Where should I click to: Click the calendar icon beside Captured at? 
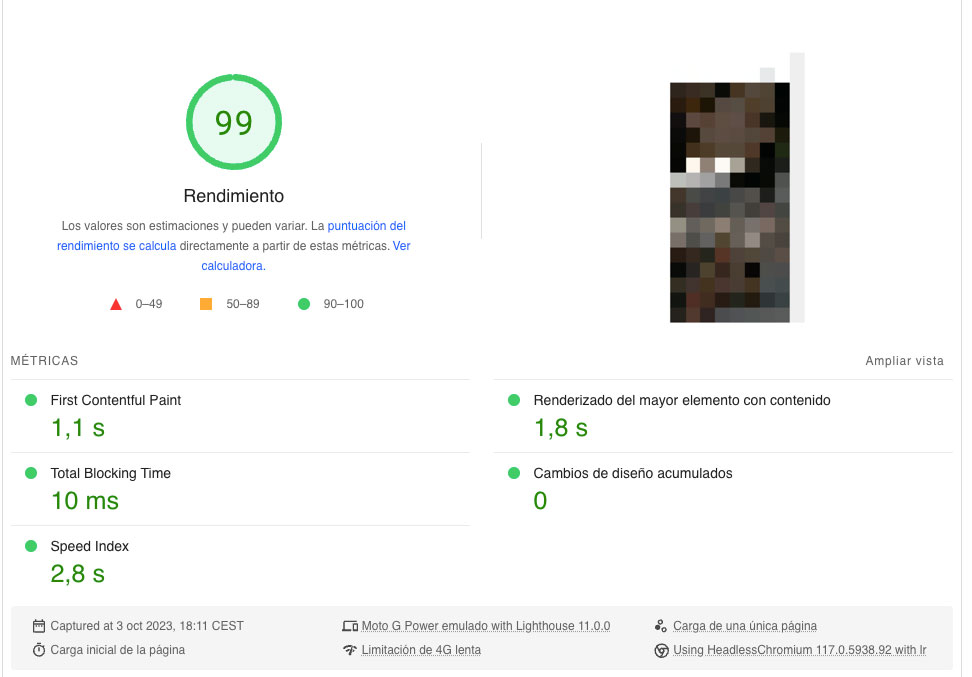click(x=39, y=626)
